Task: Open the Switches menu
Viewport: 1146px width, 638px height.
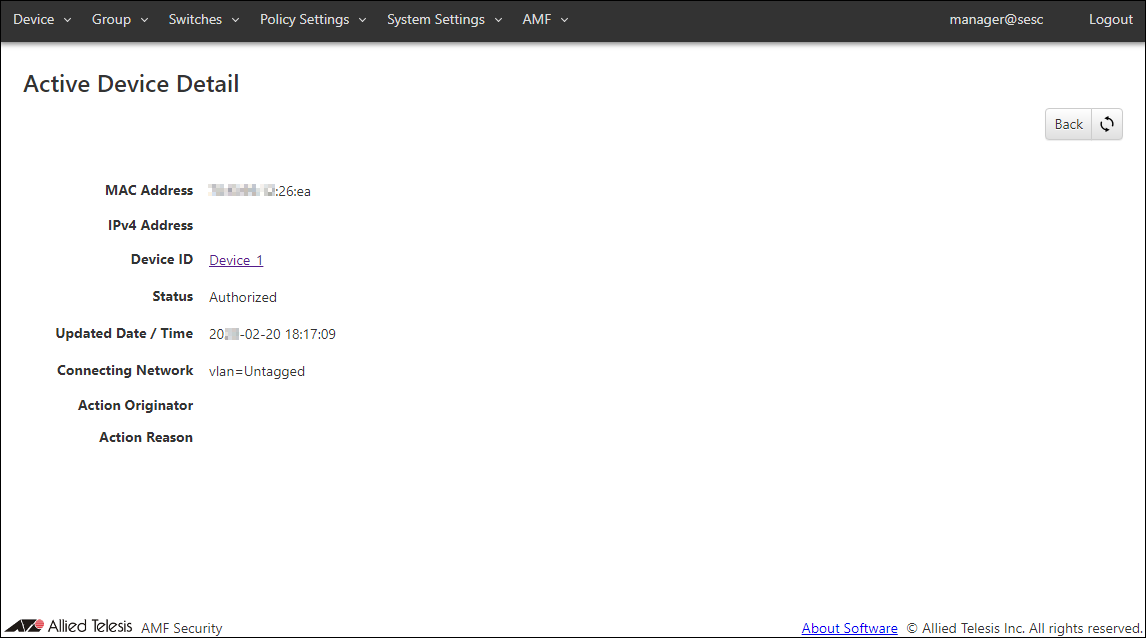Action: click(195, 20)
